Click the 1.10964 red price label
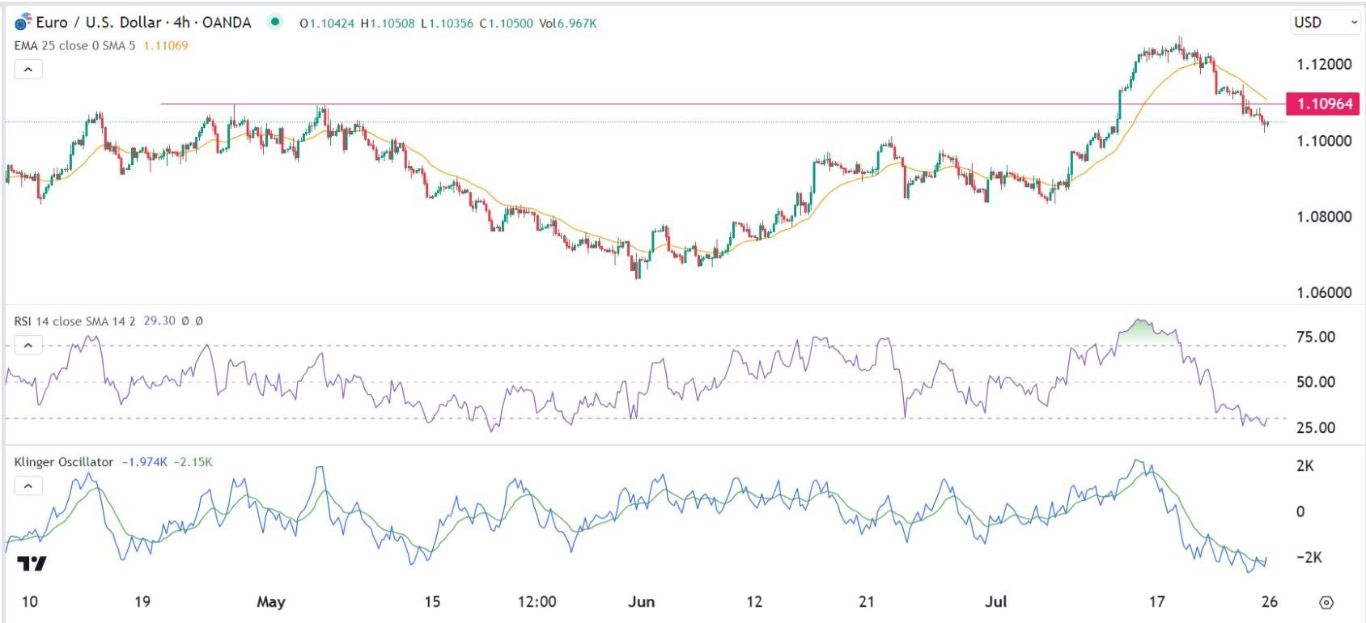The image size is (1366, 623). click(x=1325, y=104)
